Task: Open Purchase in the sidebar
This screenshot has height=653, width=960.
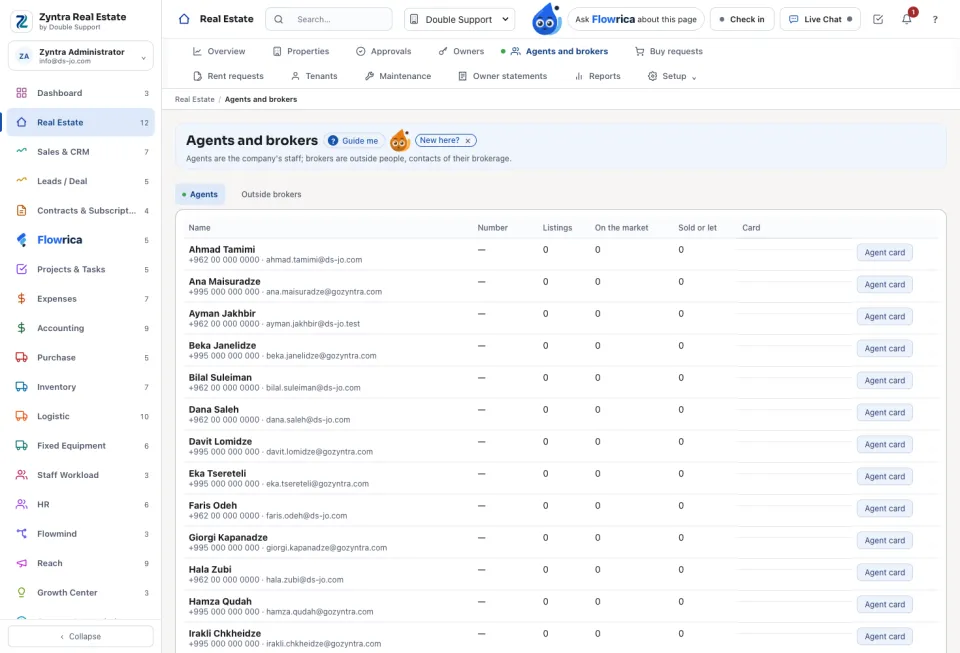Action: [x=81, y=357]
